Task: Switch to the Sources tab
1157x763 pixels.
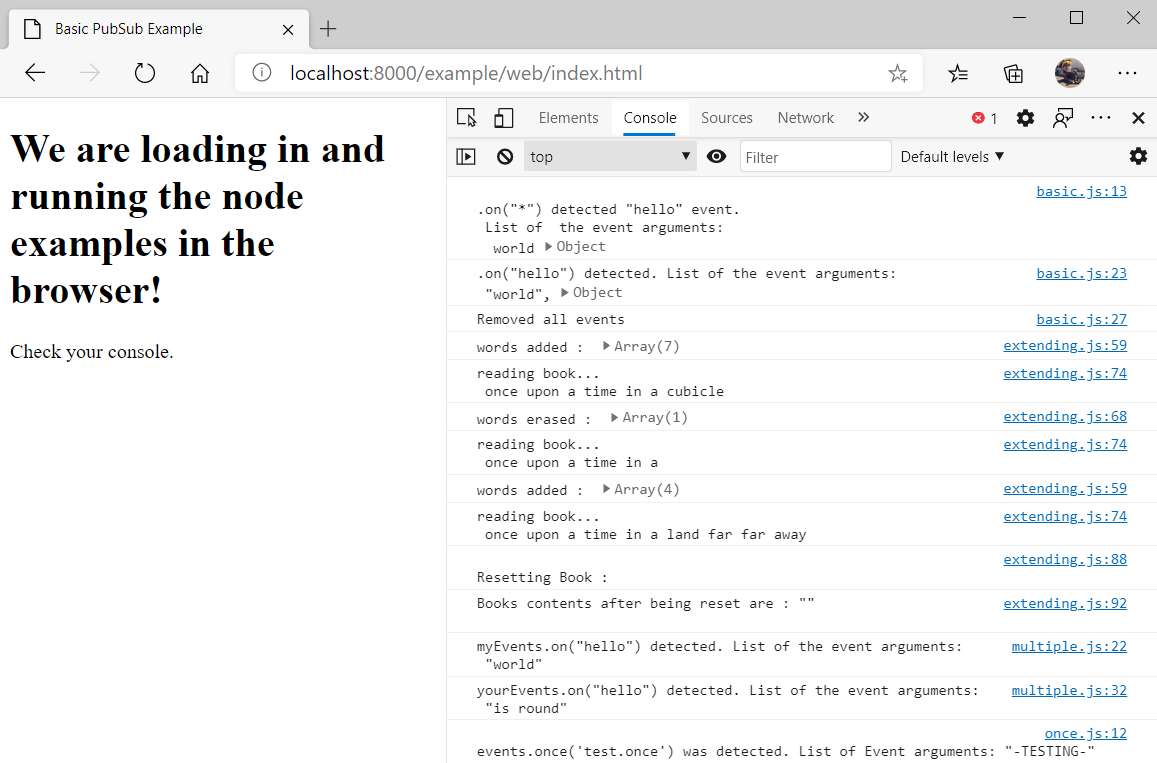Action: tap(727, 118)
